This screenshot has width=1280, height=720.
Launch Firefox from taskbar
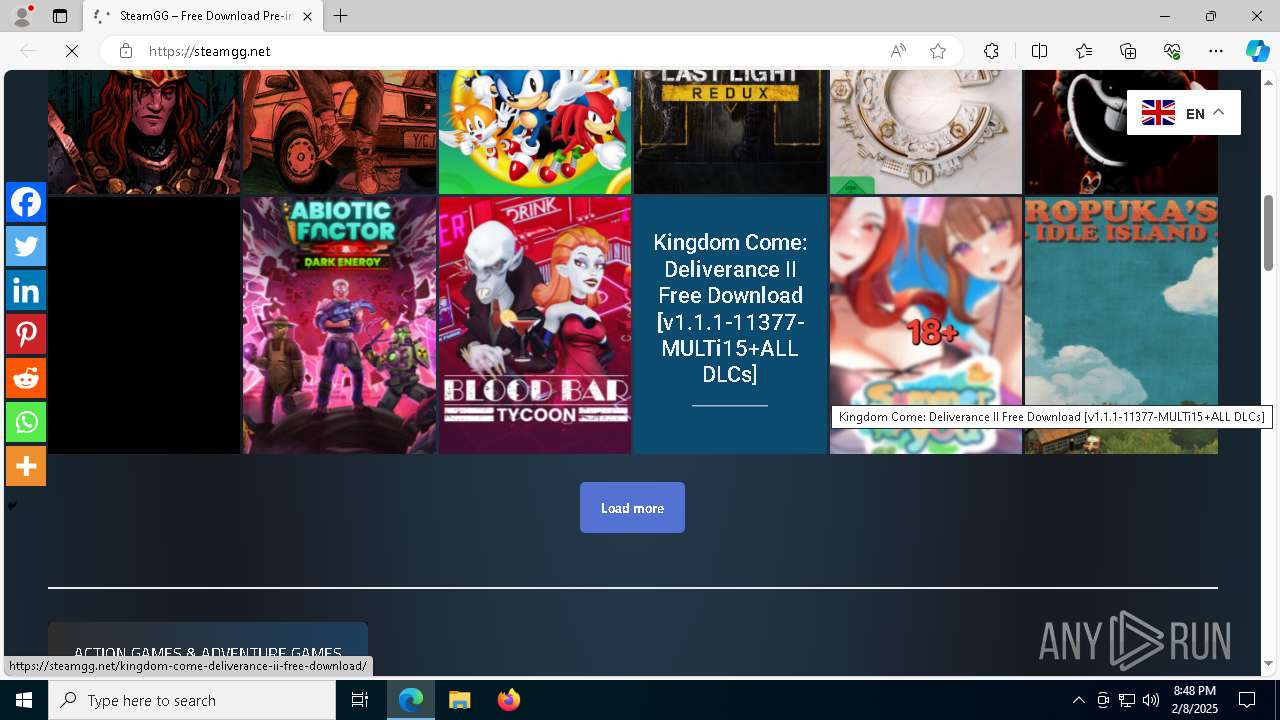508,700
